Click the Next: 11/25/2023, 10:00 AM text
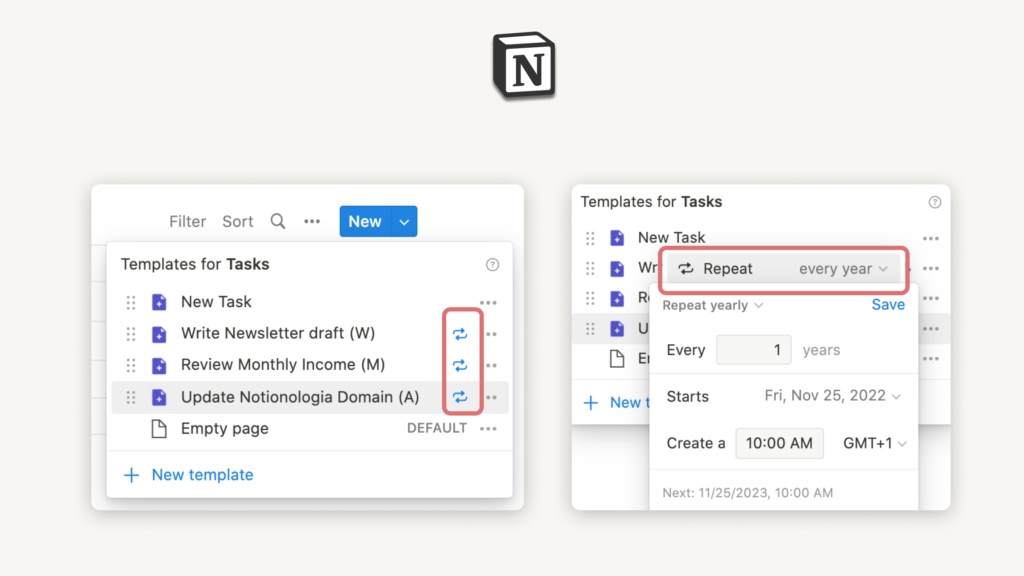This screenshot has height=576, width=1024. 748,493
